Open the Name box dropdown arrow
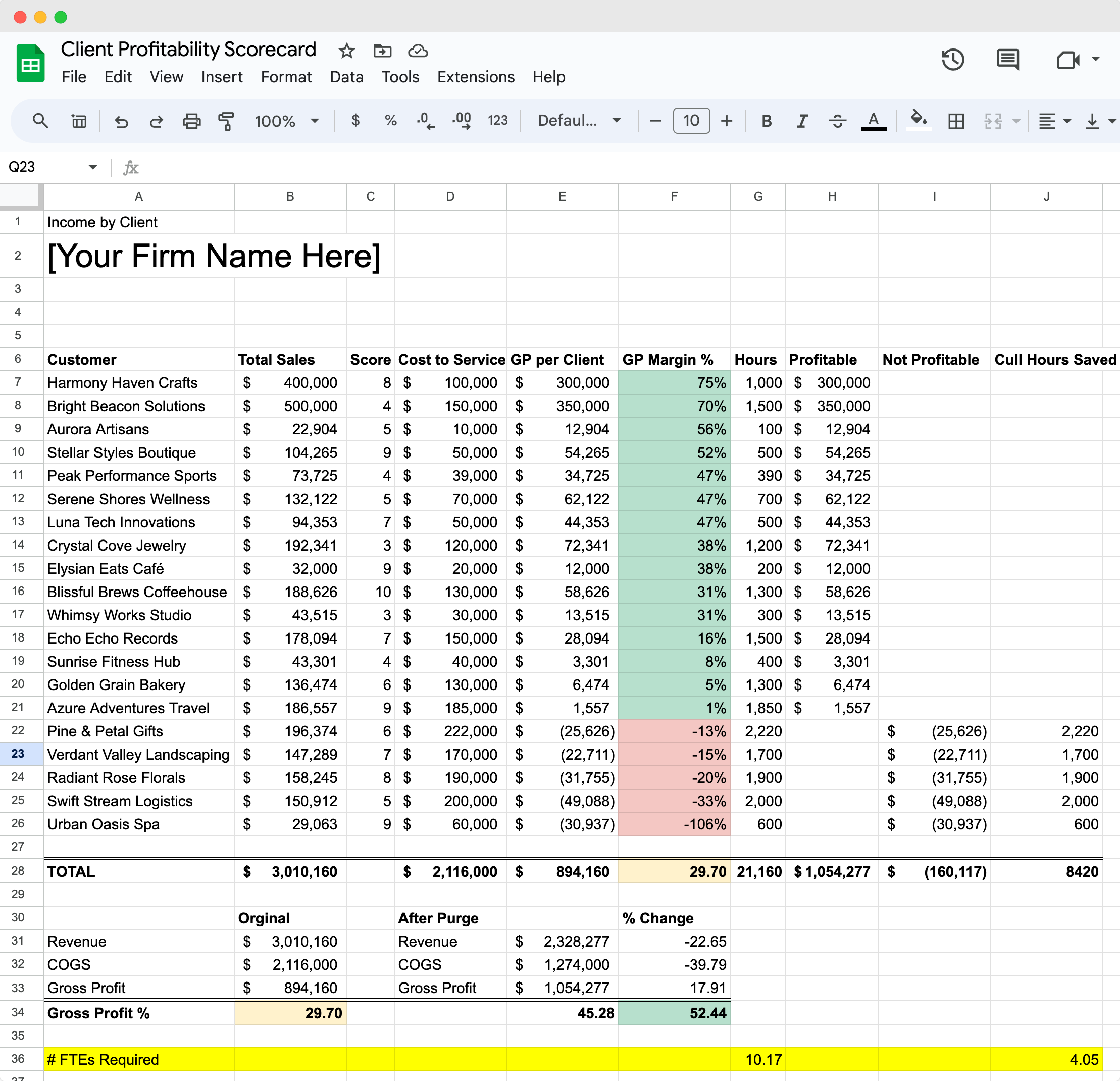The width and height of the screenshot is (1120, 1081). 92,167
